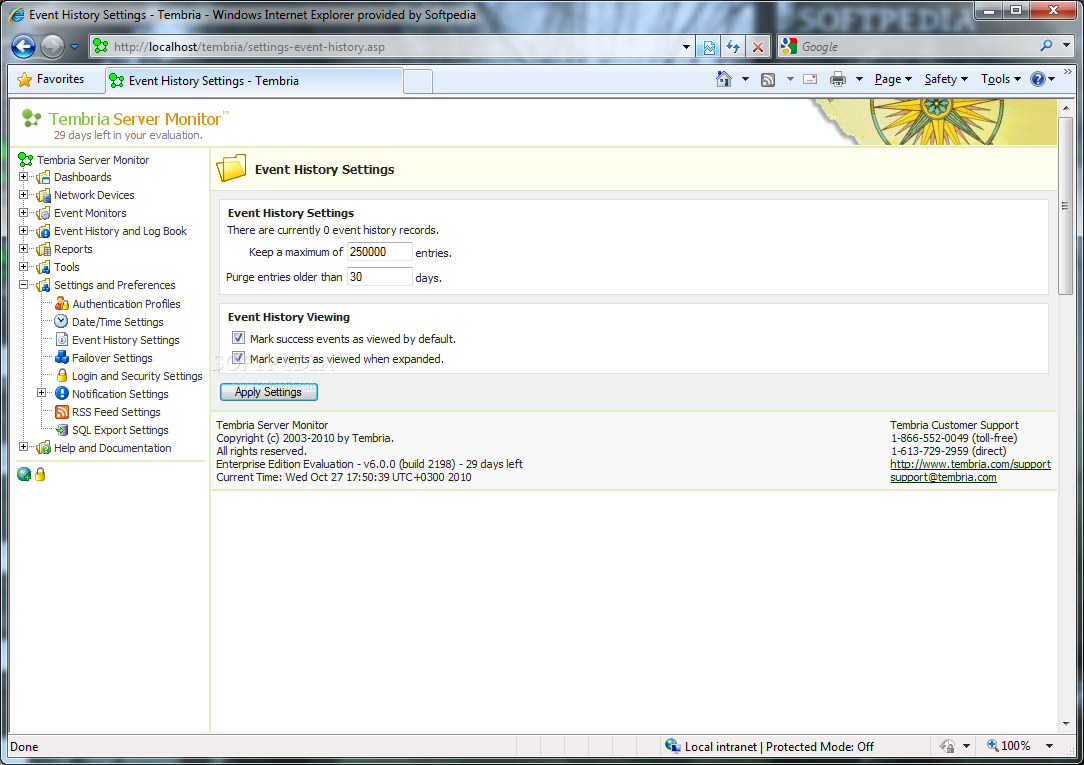Click the Dashboards folder icon
The width and height of the screenshot is (1084, 765).
click(x=44, y=178)
